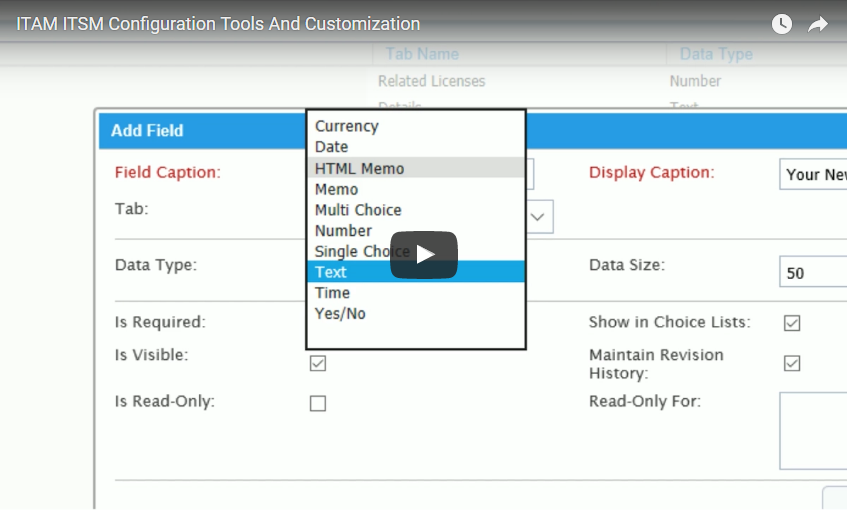Toggle the Is Visible checkbox

[x=318, y=363]
